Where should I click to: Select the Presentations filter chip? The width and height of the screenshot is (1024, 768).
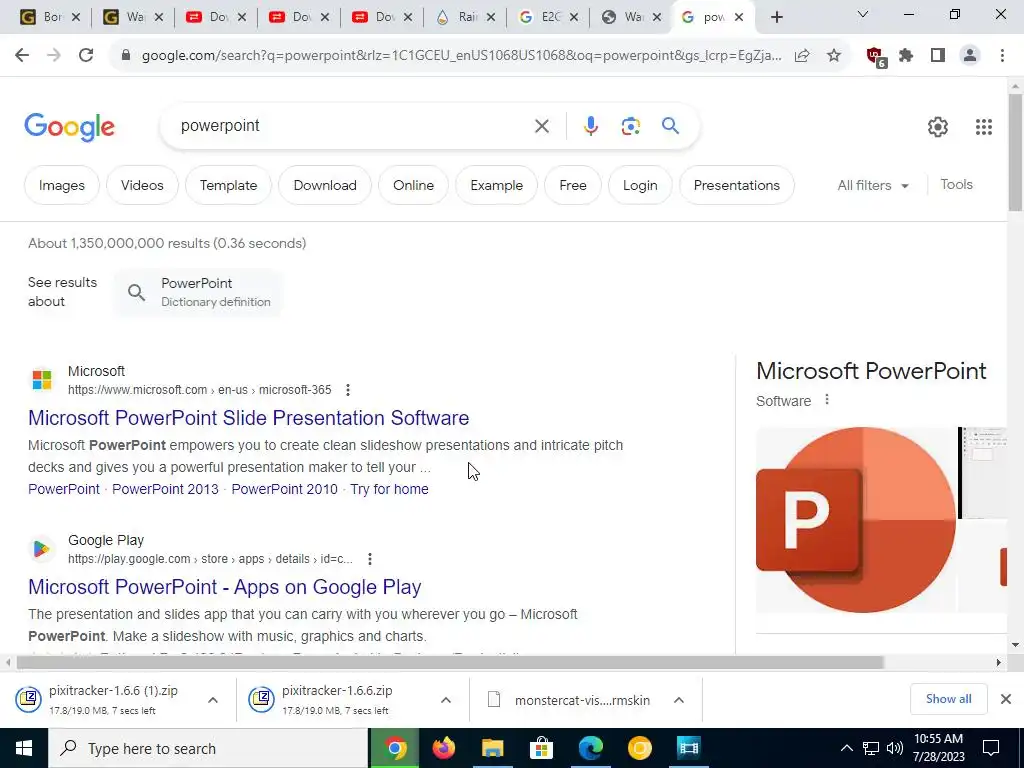(x=737, y=185)
